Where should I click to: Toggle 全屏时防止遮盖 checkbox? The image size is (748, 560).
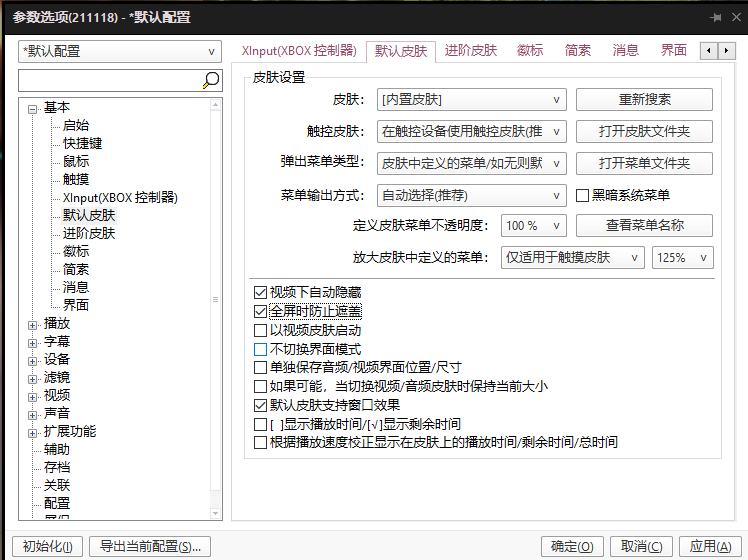pyautogui.click(x=260, y=311)
